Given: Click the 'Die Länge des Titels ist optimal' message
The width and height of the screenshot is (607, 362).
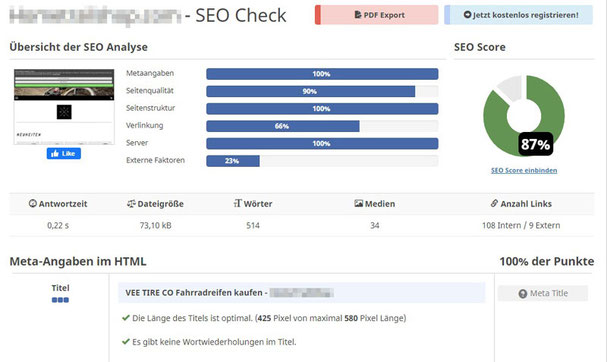Looking at the screenshot, I should 269,318.
